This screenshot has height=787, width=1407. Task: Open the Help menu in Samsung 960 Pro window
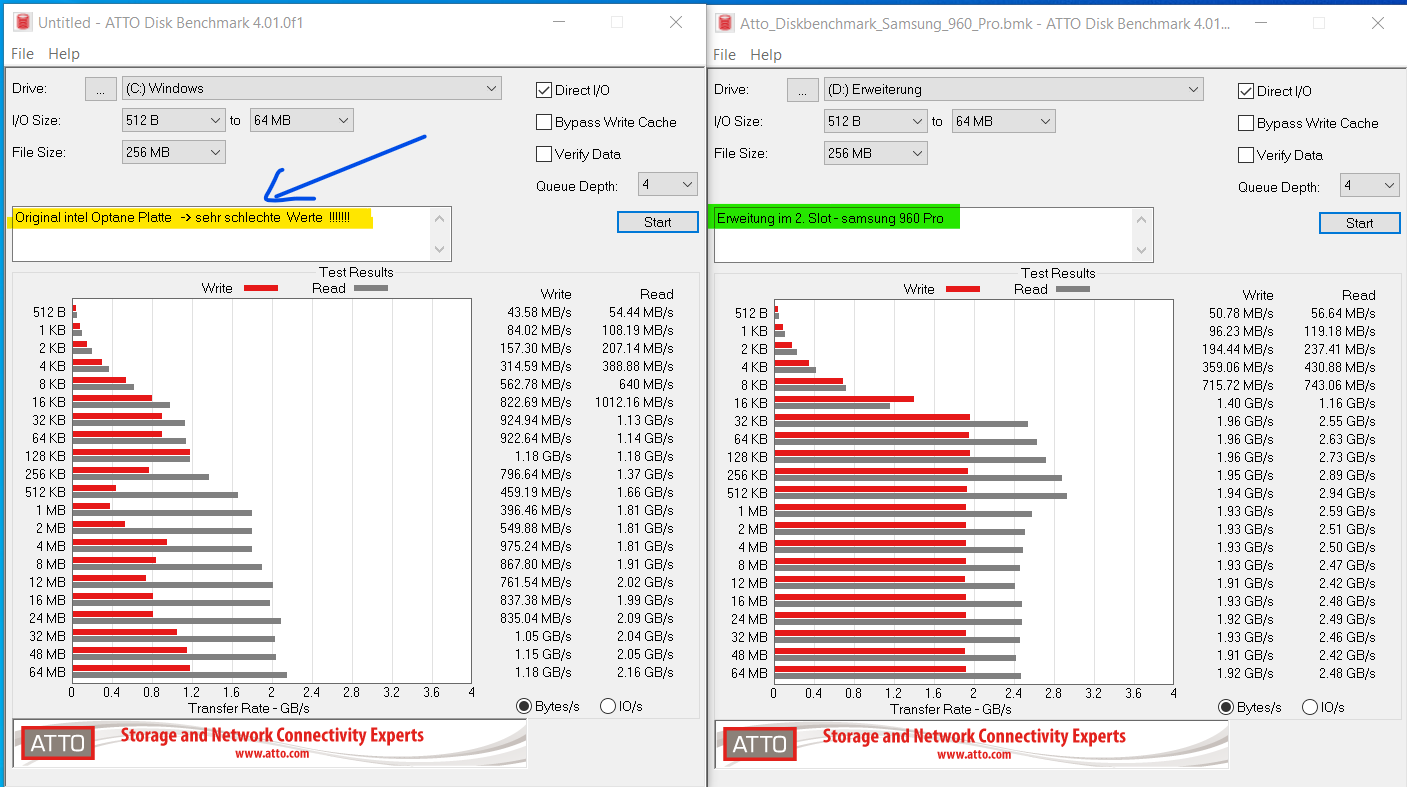(766, 55)
